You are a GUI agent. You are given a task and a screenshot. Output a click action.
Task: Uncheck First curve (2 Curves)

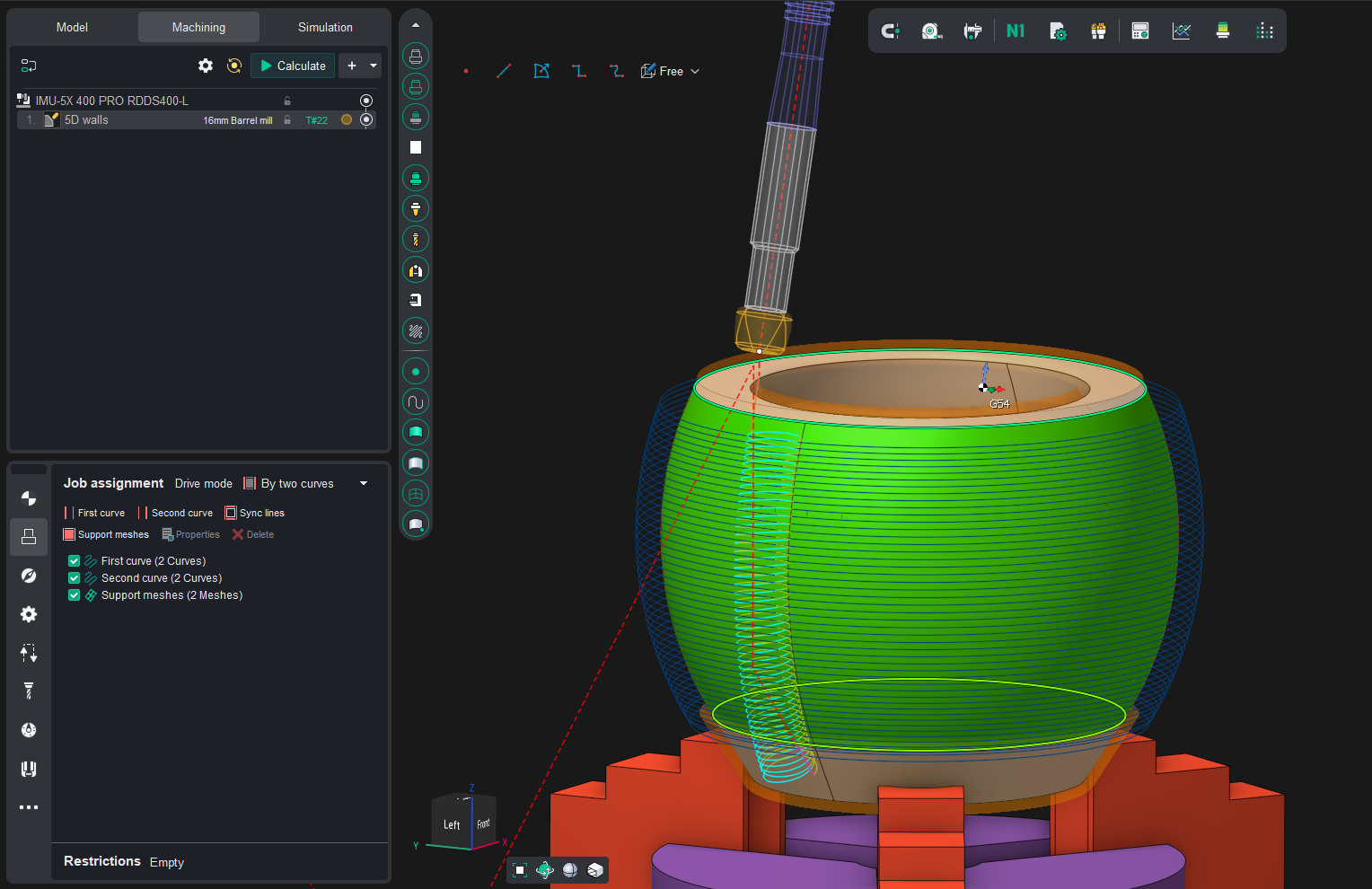pos(75,561)
